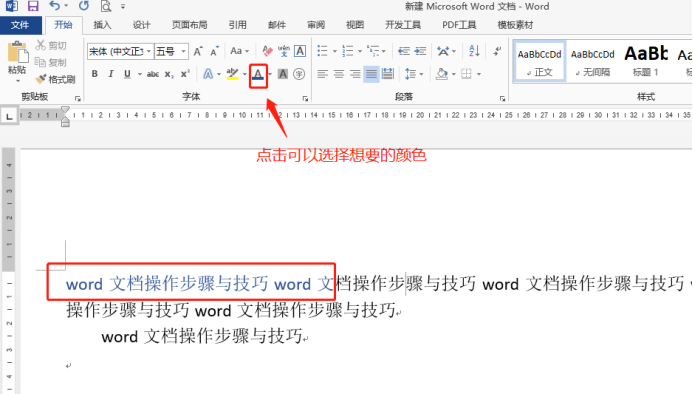693x394 pixels.
Task: Toggle superscript formatting
Action: [x=186, y=74]
